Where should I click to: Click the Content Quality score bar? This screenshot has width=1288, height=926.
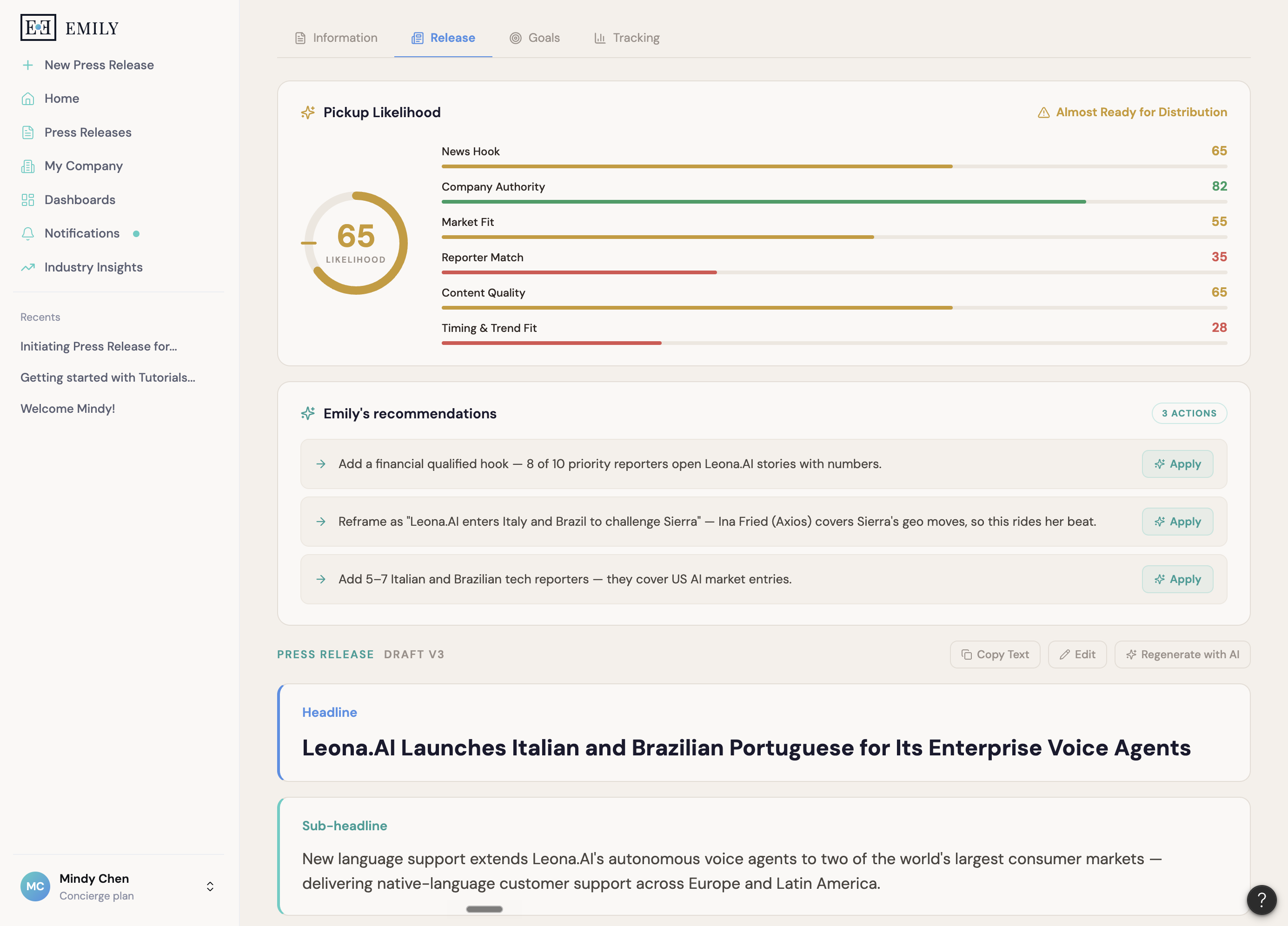pos(834,308)
